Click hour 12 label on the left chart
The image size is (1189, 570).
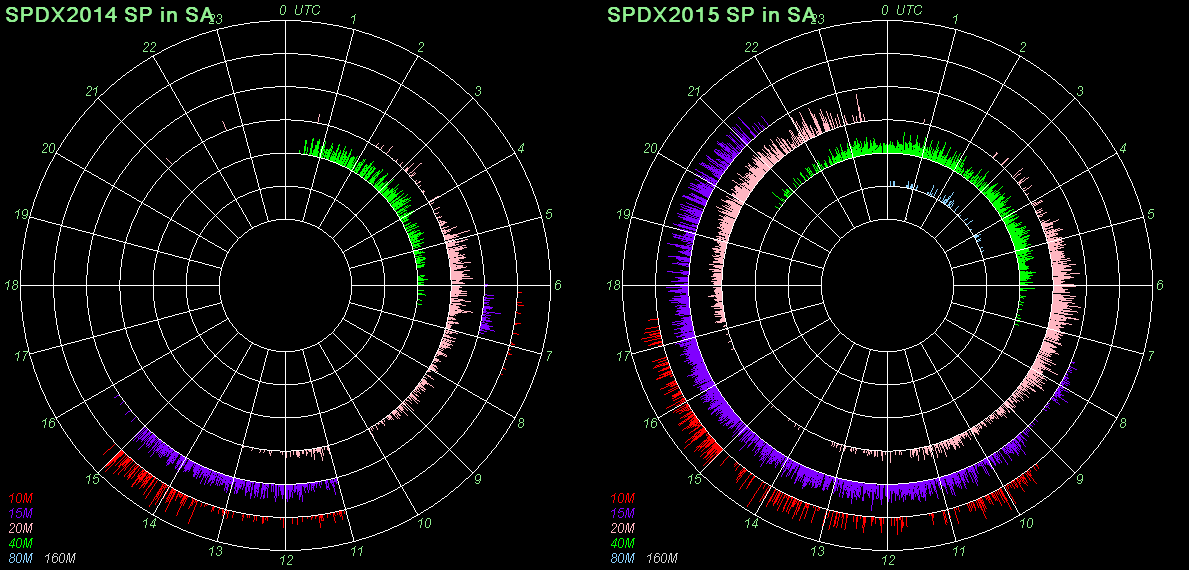[x=286, y=560]
